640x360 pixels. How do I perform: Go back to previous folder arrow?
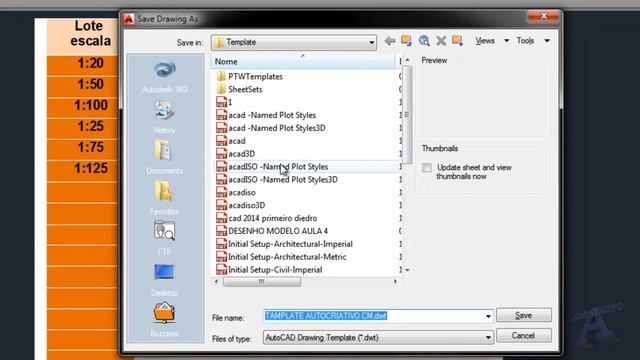(390, 41)
